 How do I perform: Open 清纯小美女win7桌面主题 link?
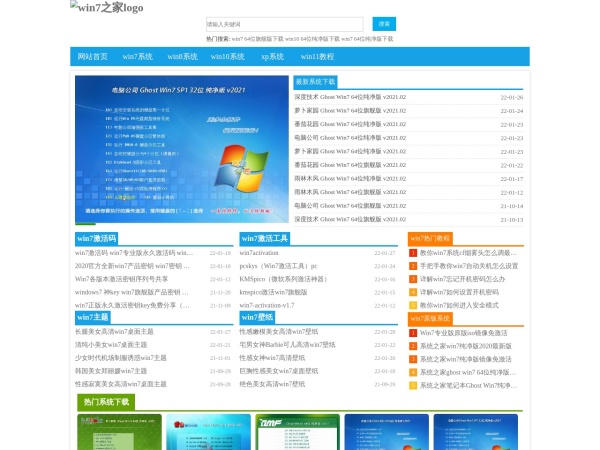(111, 345)
